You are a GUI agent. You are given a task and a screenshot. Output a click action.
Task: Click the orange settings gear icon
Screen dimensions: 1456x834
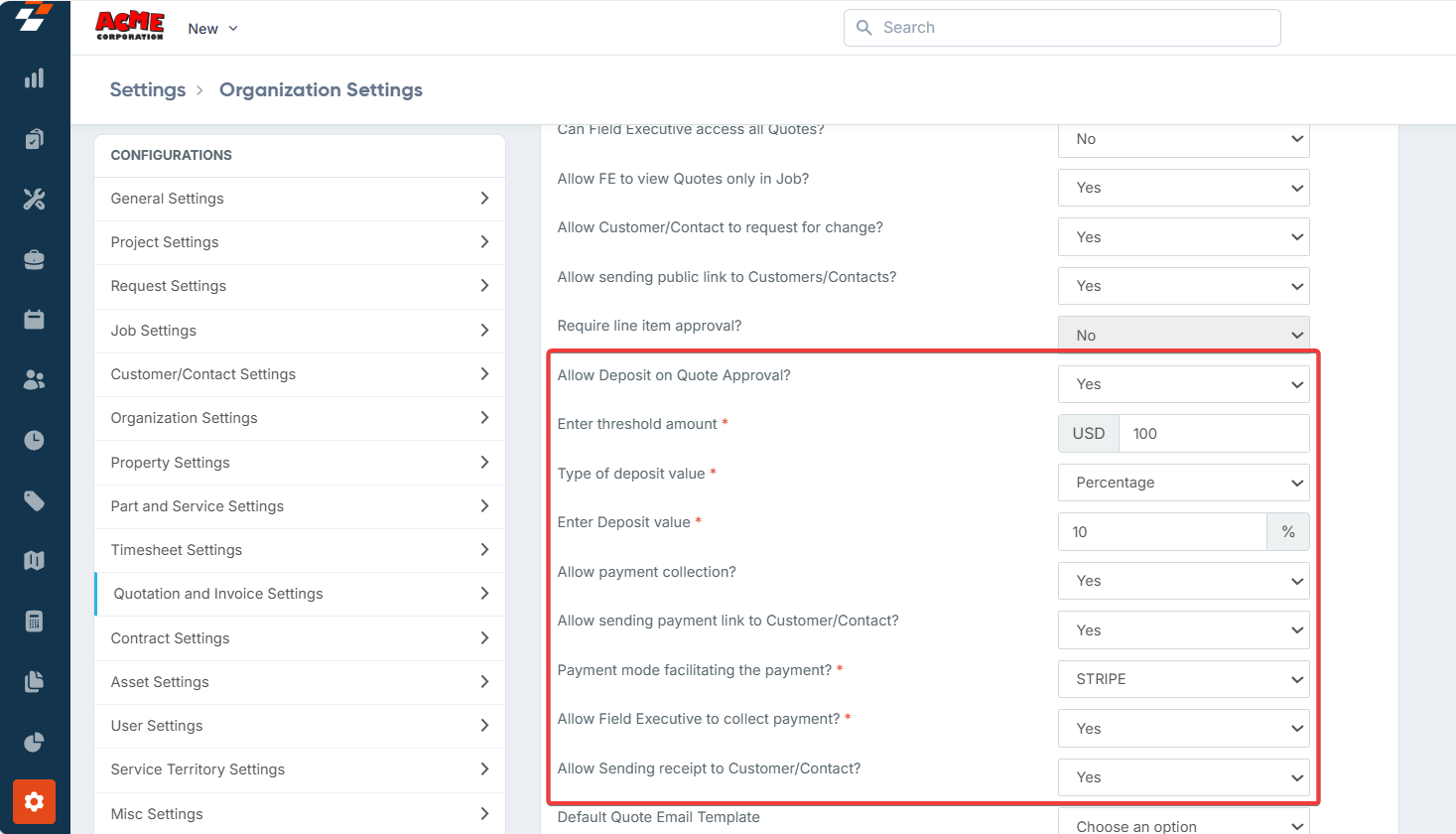click(35, 802)
